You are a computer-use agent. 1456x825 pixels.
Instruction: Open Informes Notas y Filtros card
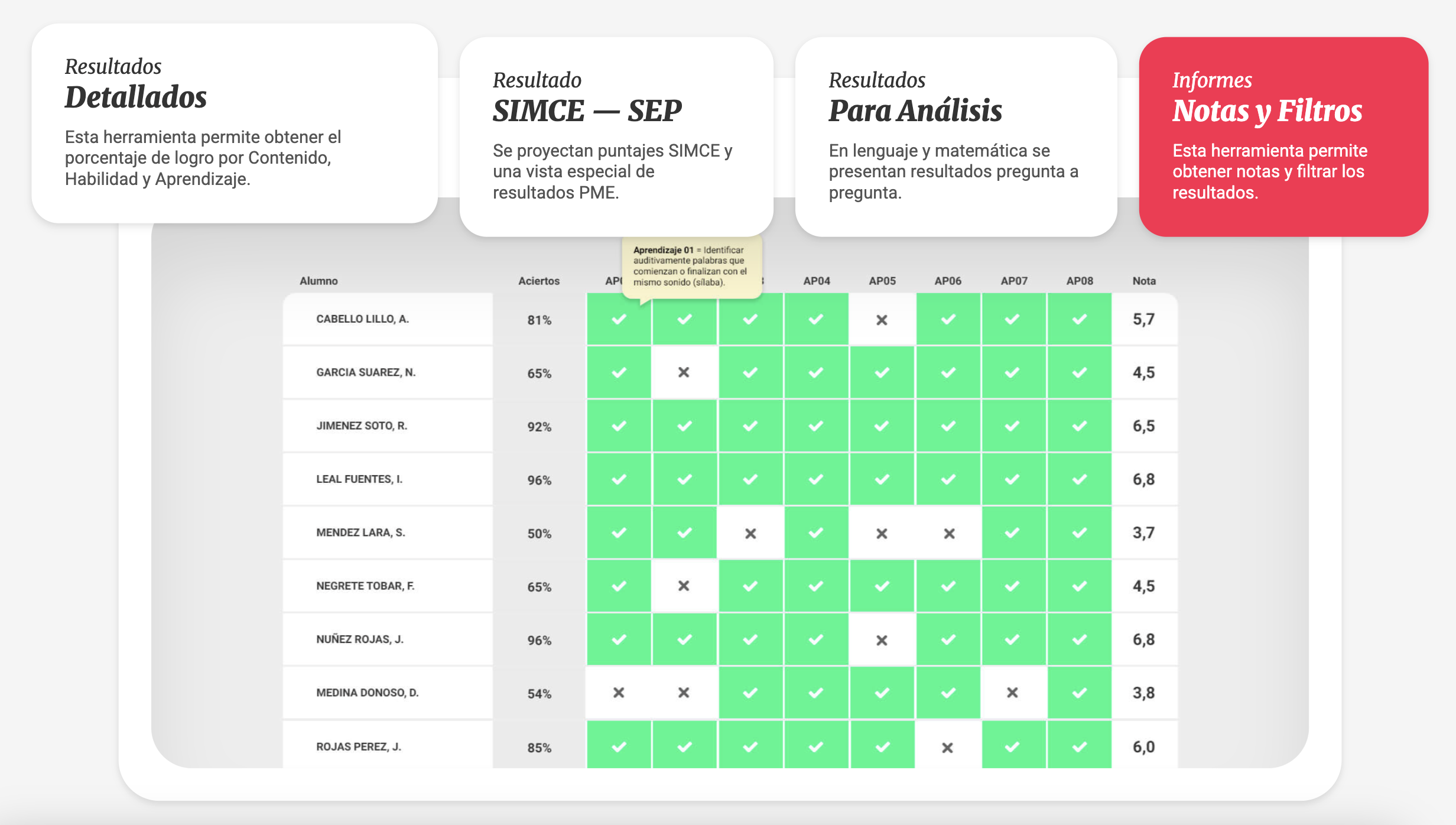point(1283,137)
